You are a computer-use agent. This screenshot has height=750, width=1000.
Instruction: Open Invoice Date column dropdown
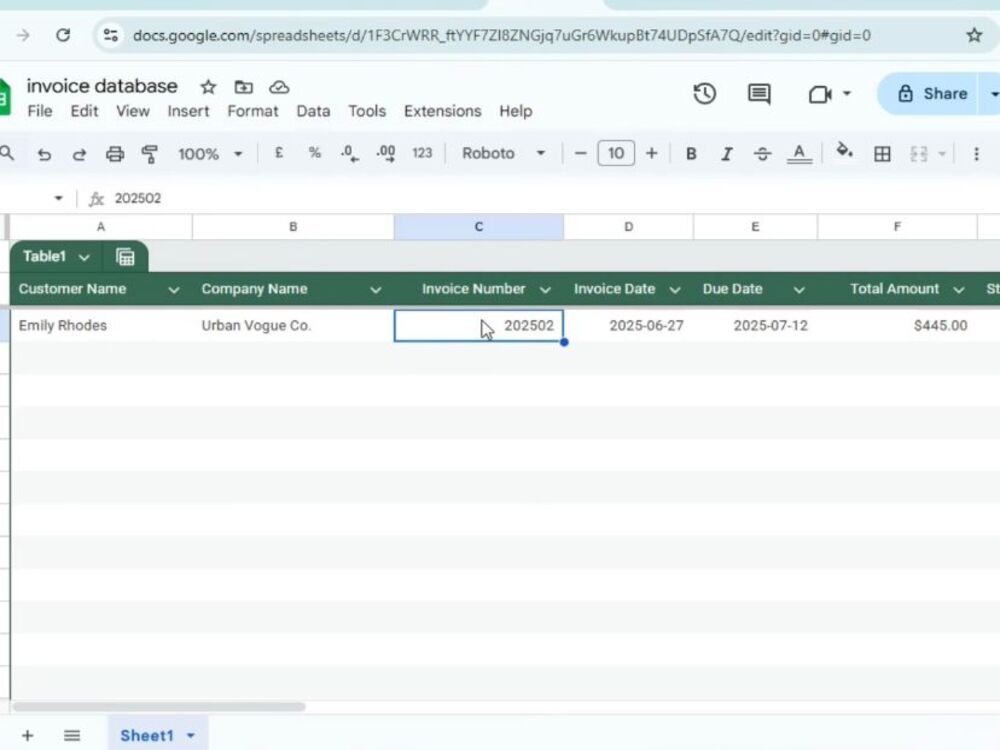click(x=675, y=290)
